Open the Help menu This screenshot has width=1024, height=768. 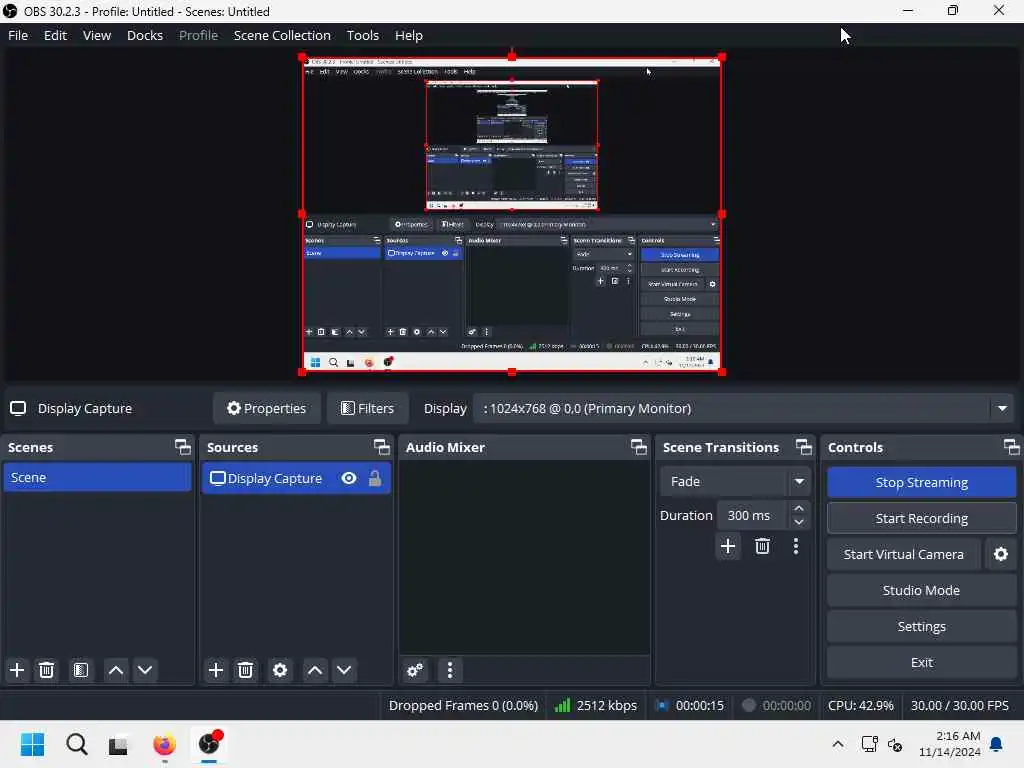pos(409,35)
